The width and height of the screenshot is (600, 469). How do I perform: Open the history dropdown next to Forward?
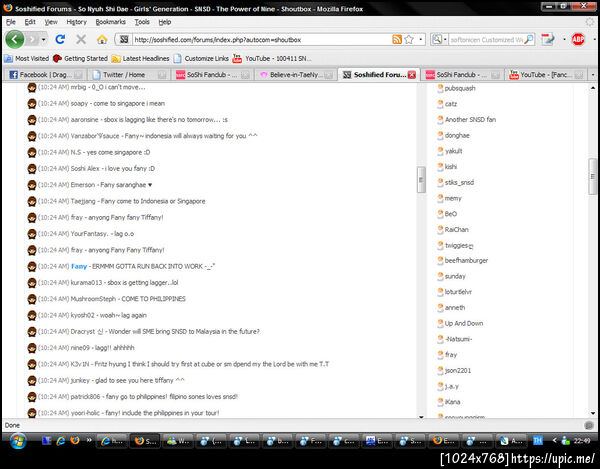click(x=44, y=39)
